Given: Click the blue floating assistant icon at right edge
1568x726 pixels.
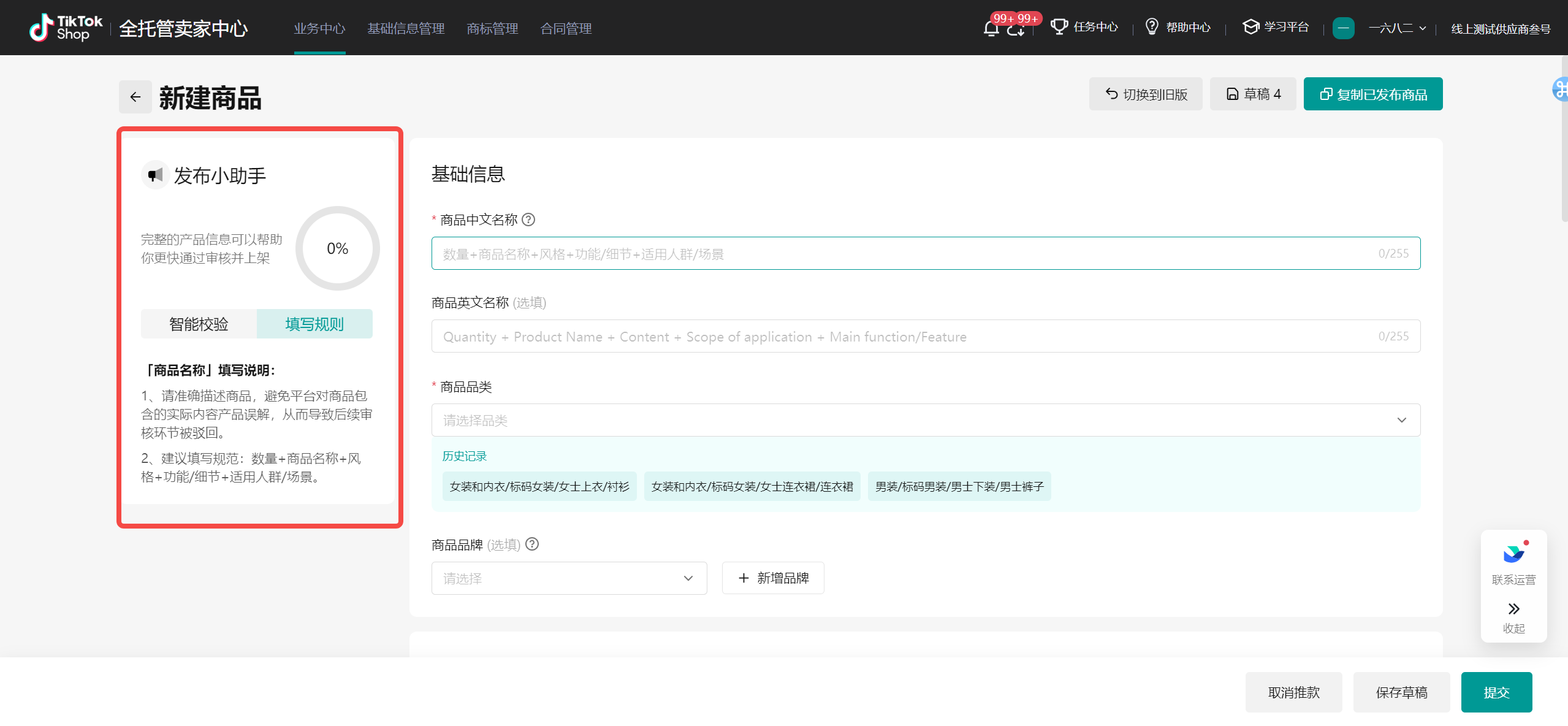Looking at the screenshot, I should coord(1561,90).
